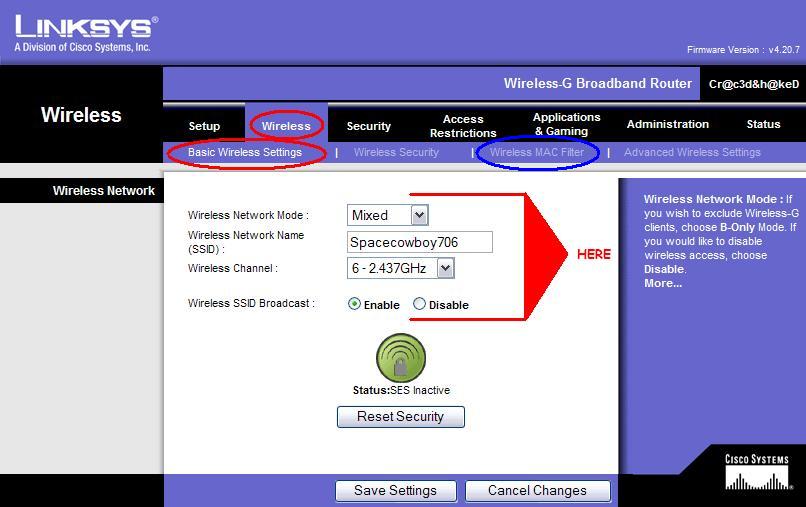806x507 pixels.
Task: Go to Applications & Gaming tab
Action: [566, 124]
